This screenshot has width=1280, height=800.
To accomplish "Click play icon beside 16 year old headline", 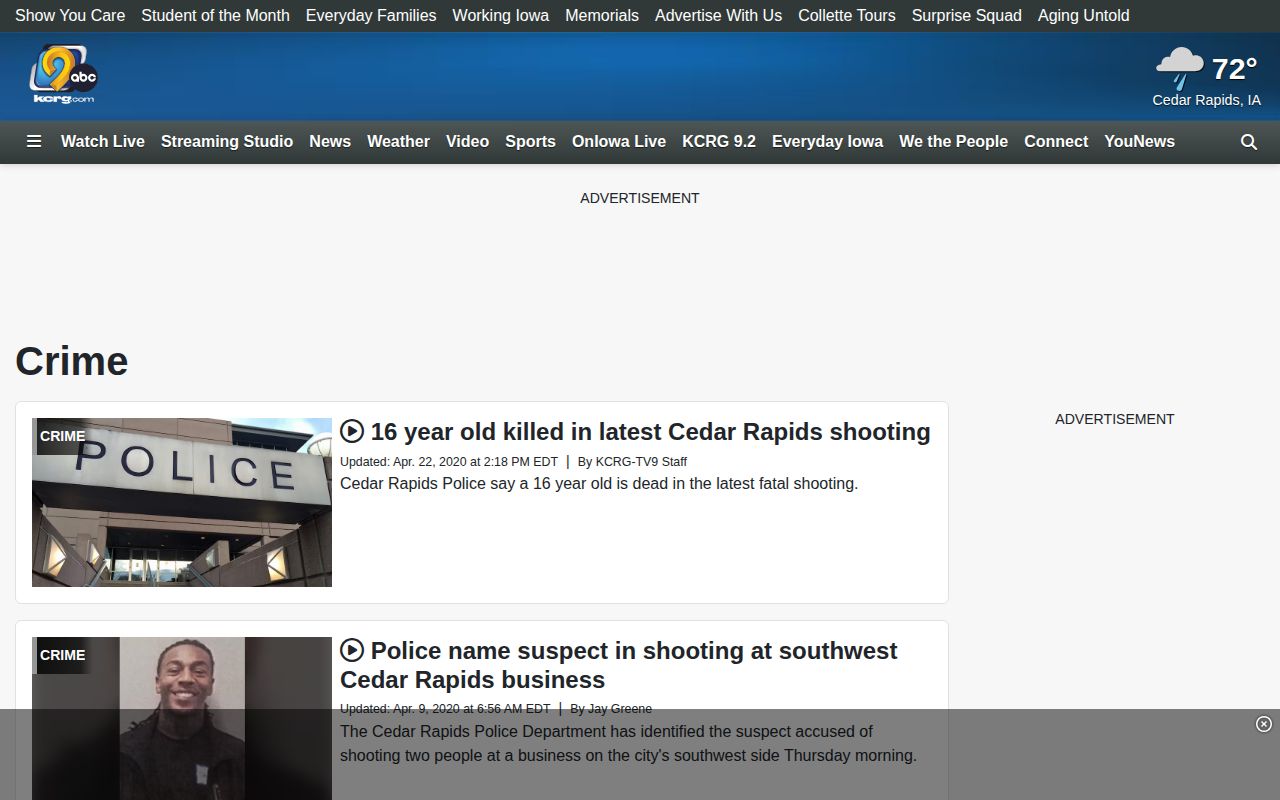I will point(352,431).
